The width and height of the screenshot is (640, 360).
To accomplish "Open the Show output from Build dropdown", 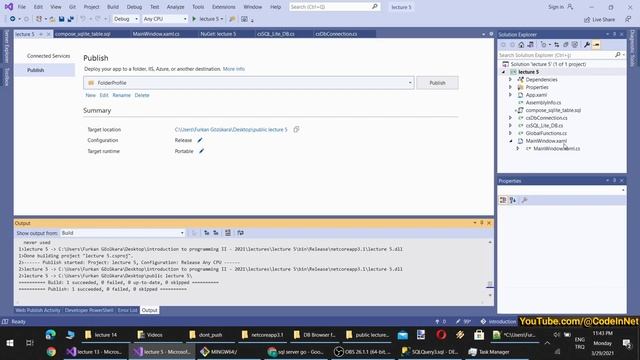I will [122, 233].
